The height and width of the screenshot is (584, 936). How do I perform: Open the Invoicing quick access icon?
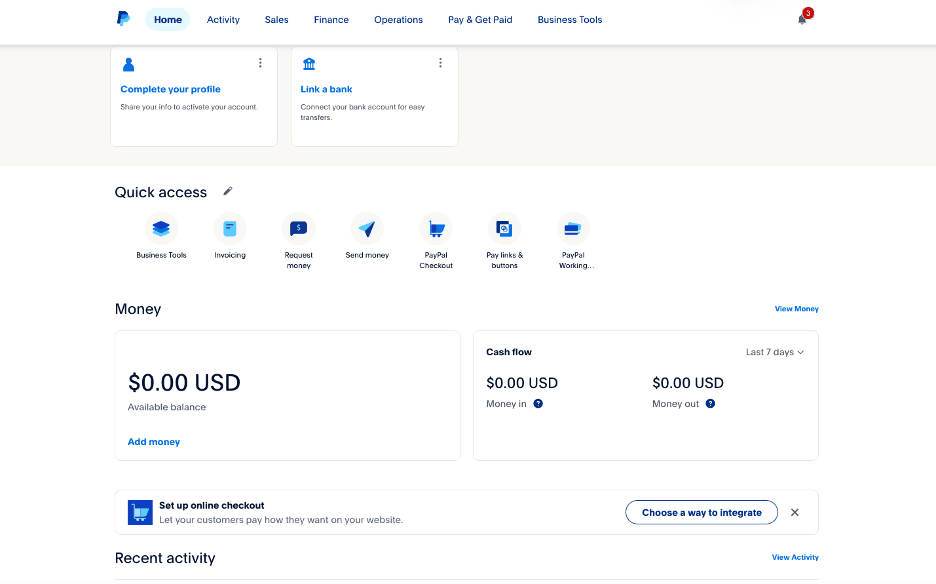pos(229,228)
